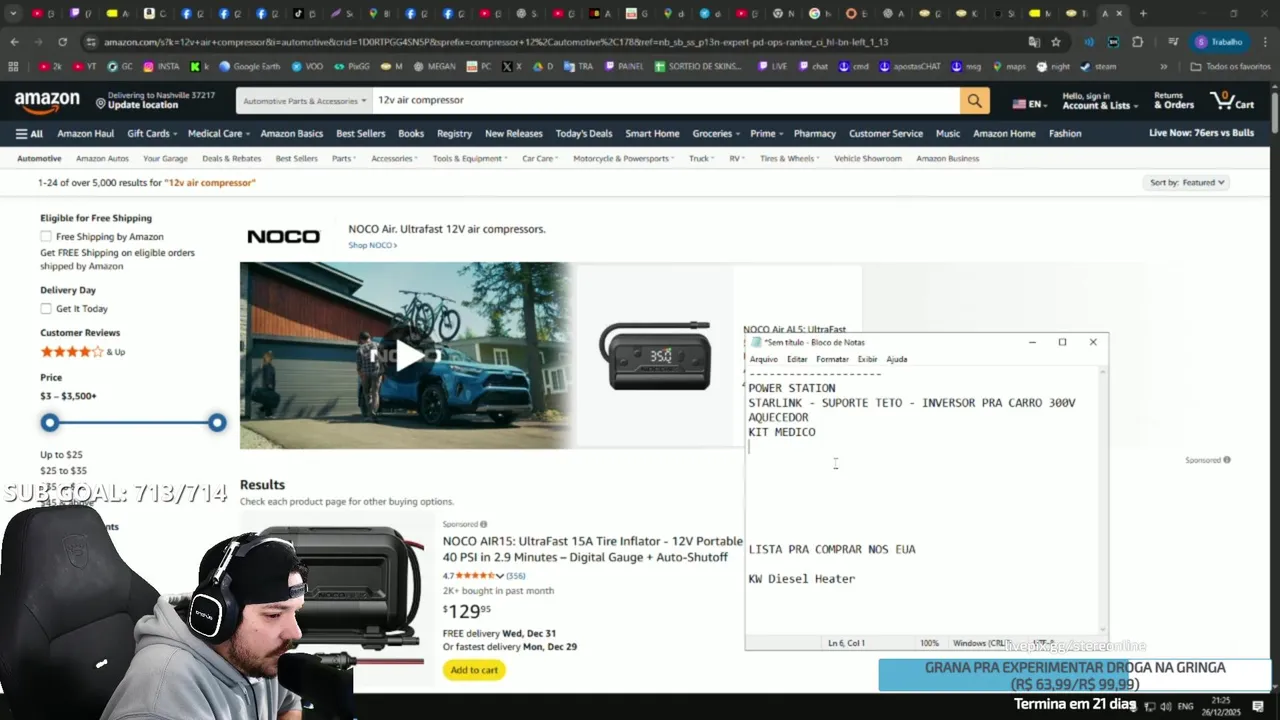Open Notepad Formatar menu
The image size is (1280, 720).
point(832,359)
